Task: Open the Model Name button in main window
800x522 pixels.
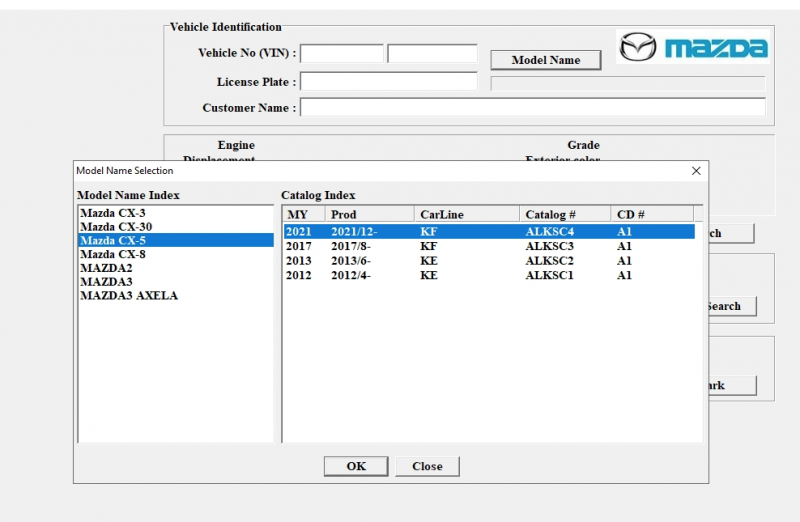Action: click(x=546, y=60)
